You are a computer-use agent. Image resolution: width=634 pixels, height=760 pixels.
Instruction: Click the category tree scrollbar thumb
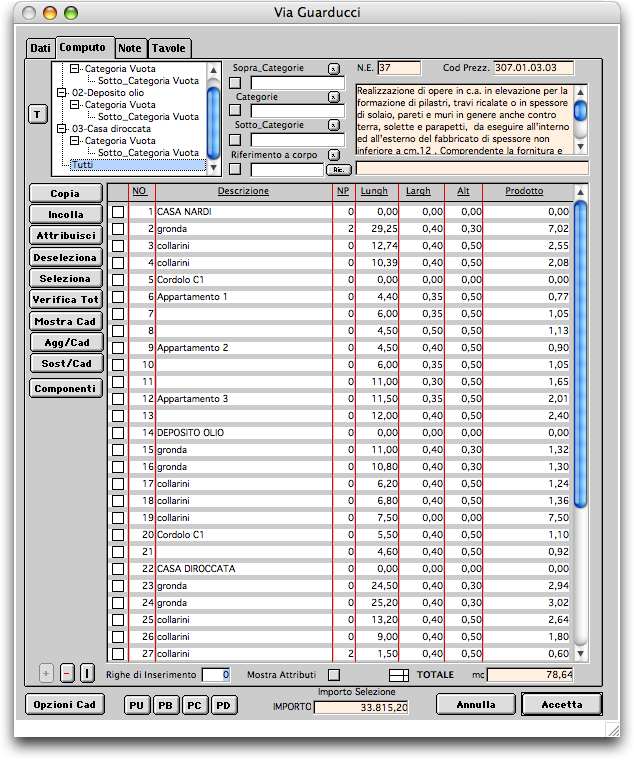coord(213,123)
